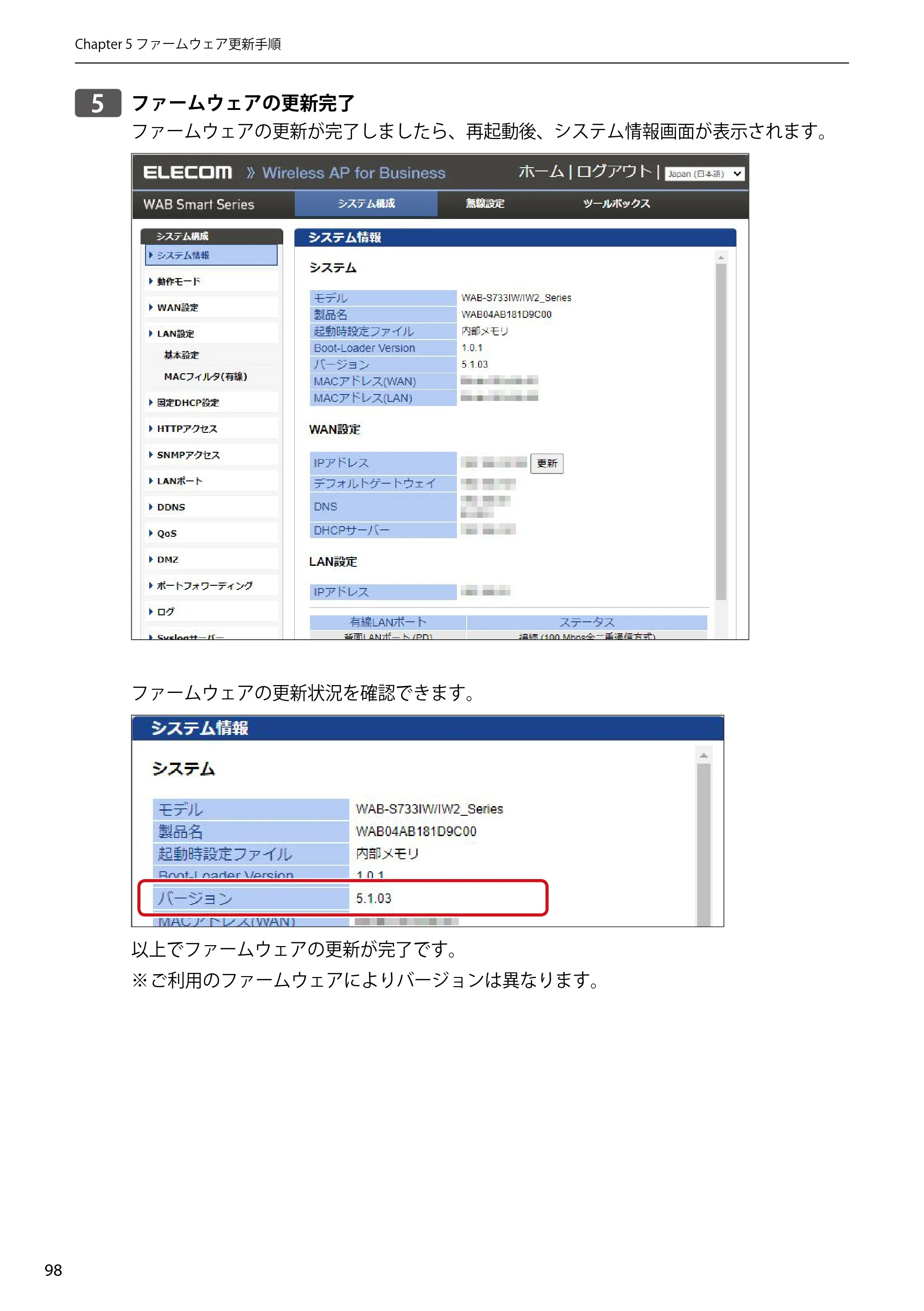The height and width of the screenshot is (1311, 924).
Task: Open 動作モード in the sidebar
Action: 211,281
